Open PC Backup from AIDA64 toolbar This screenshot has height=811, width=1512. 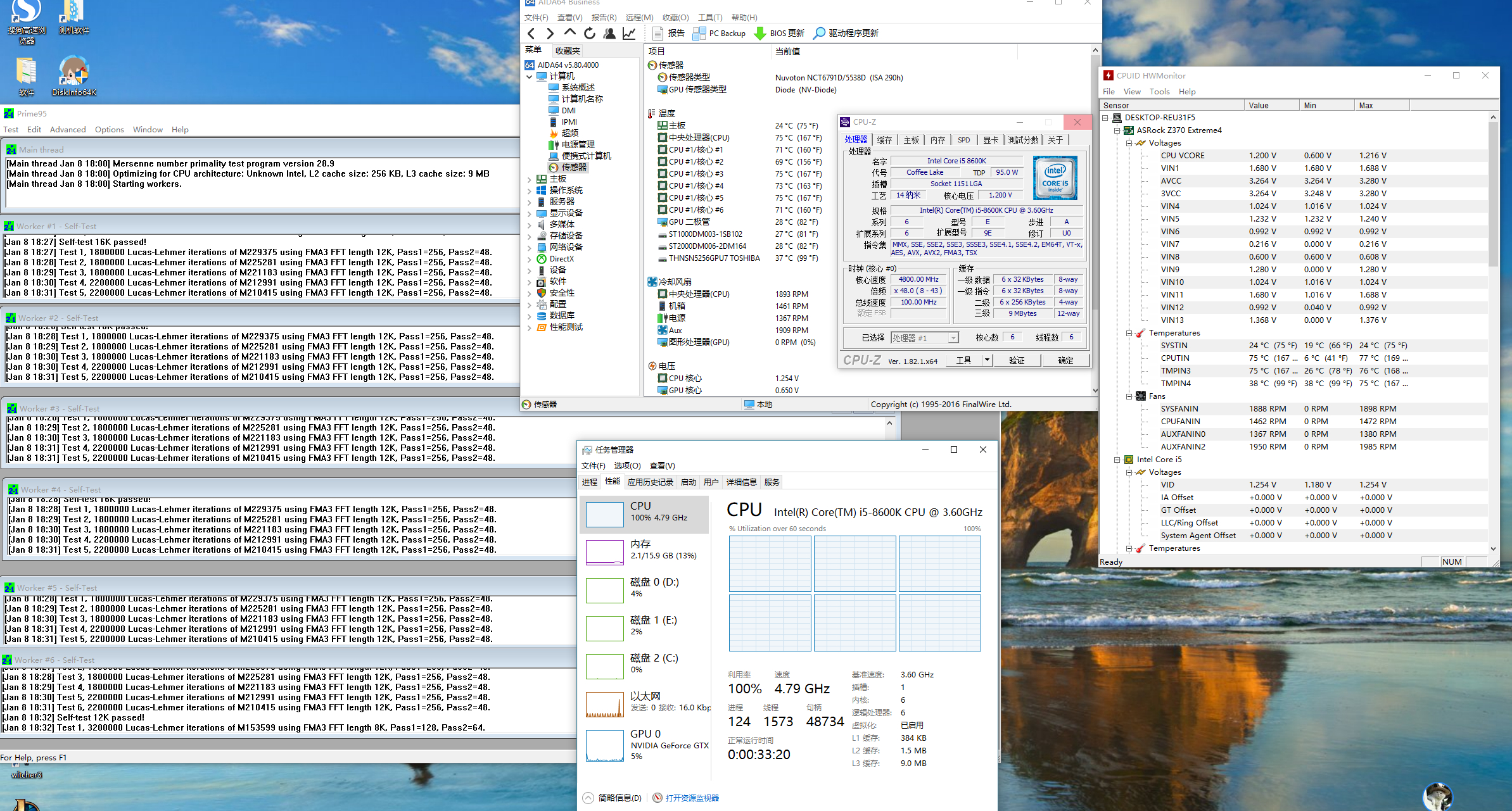pyautogui.click(x=719, y=34)
